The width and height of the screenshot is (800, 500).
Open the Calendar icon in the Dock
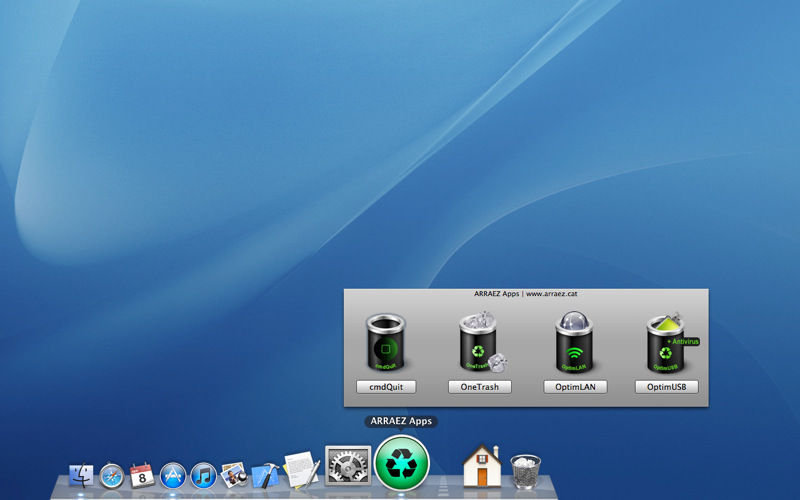142,475
